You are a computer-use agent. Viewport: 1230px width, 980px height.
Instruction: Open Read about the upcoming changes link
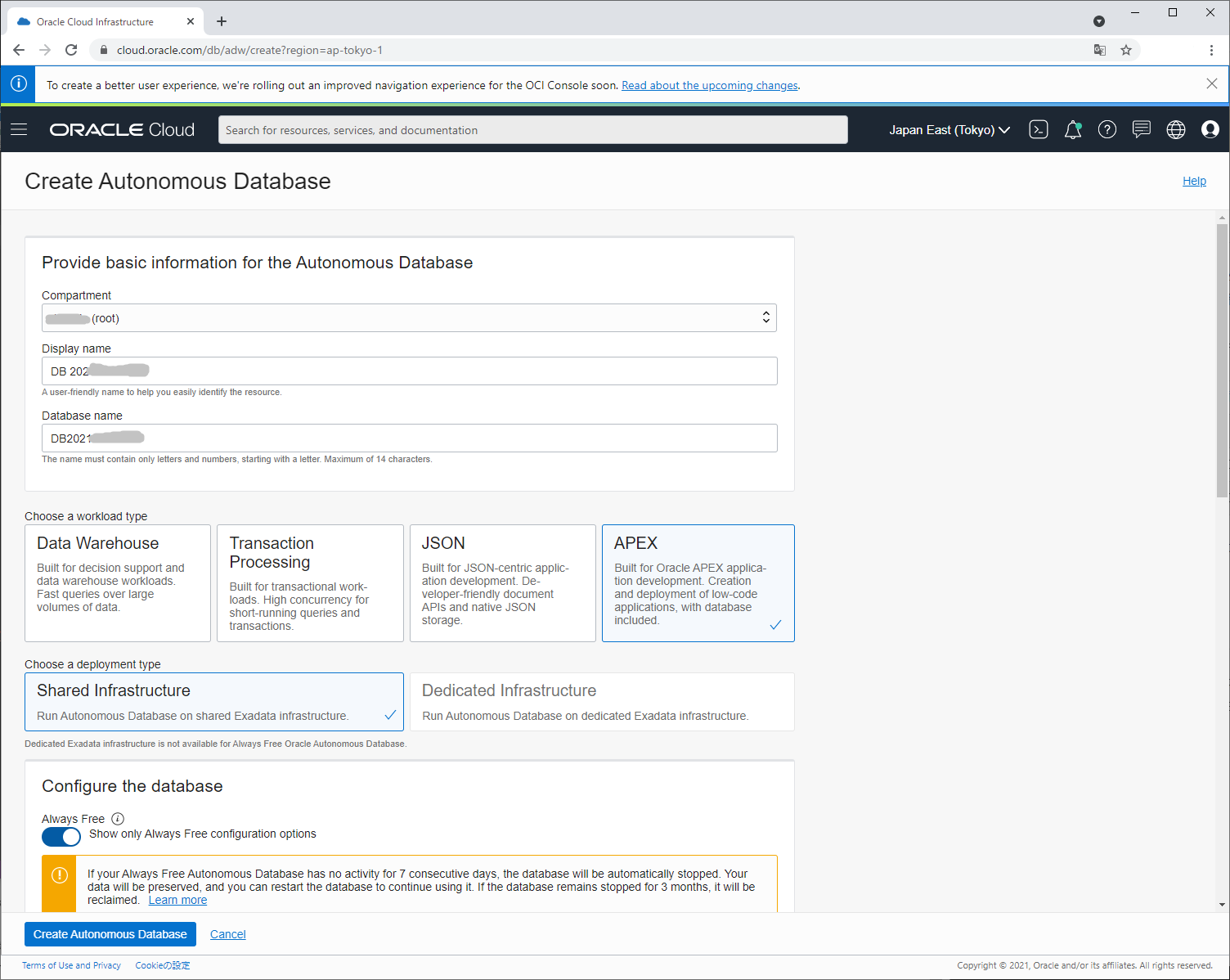pos(710,85)
